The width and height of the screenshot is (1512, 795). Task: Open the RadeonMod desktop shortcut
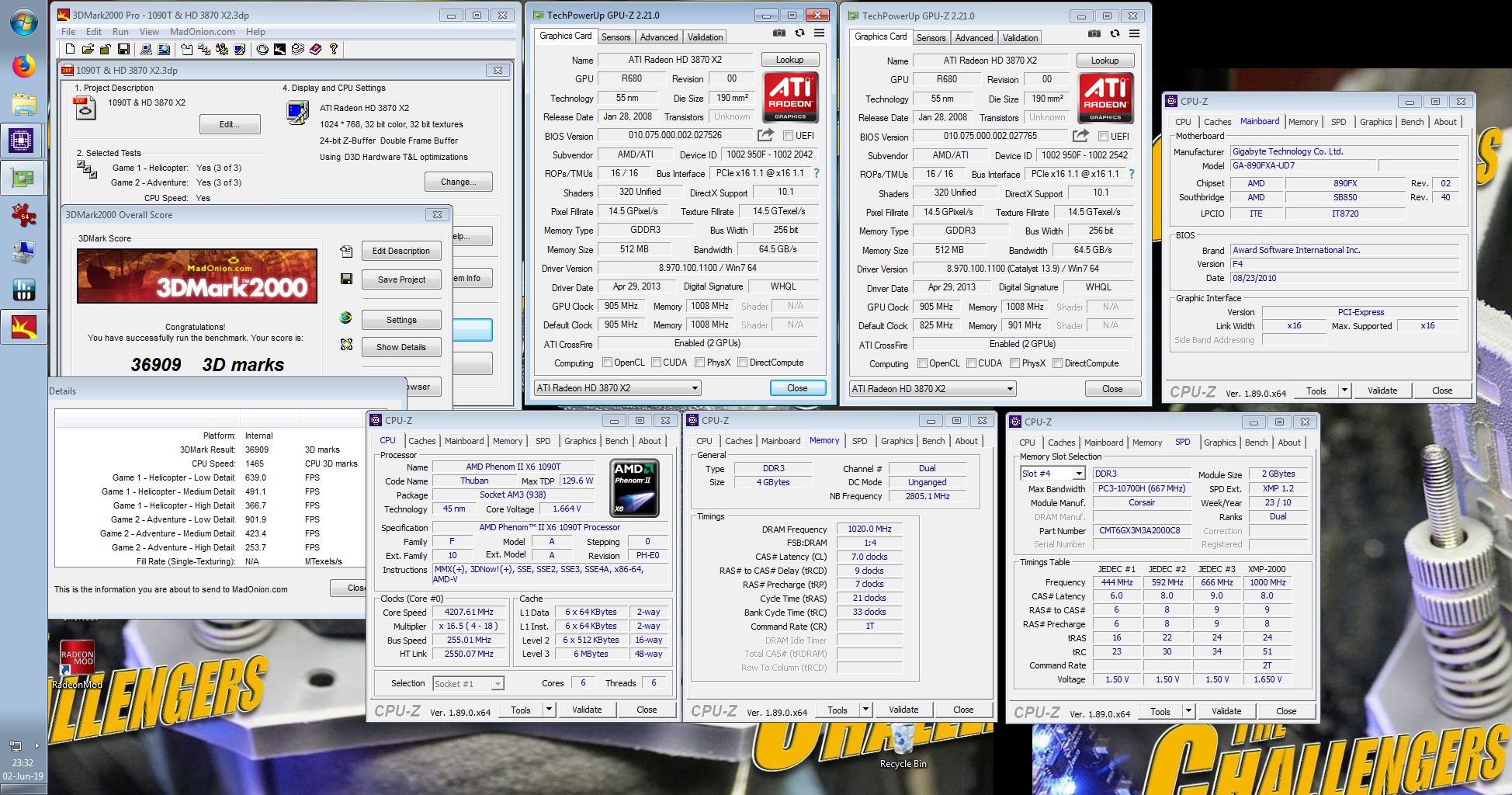(x=77, y=664)
